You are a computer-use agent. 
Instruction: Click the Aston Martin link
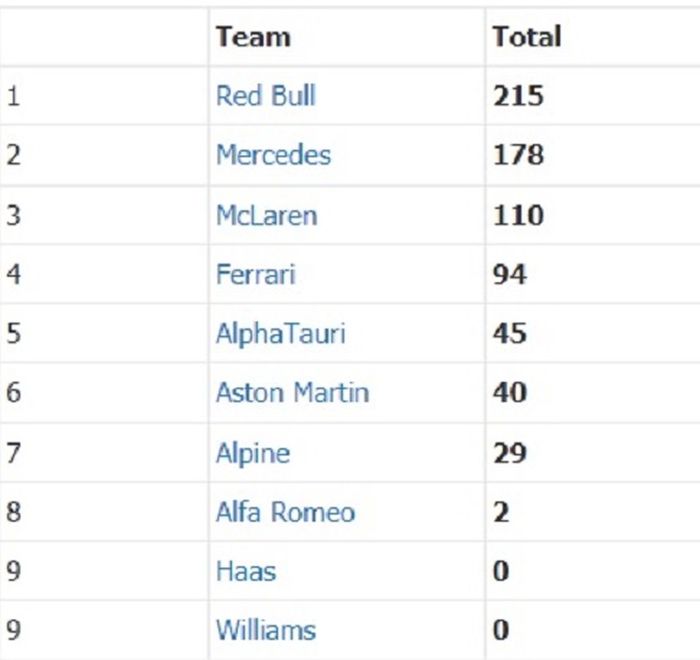[x=292, y=393]
